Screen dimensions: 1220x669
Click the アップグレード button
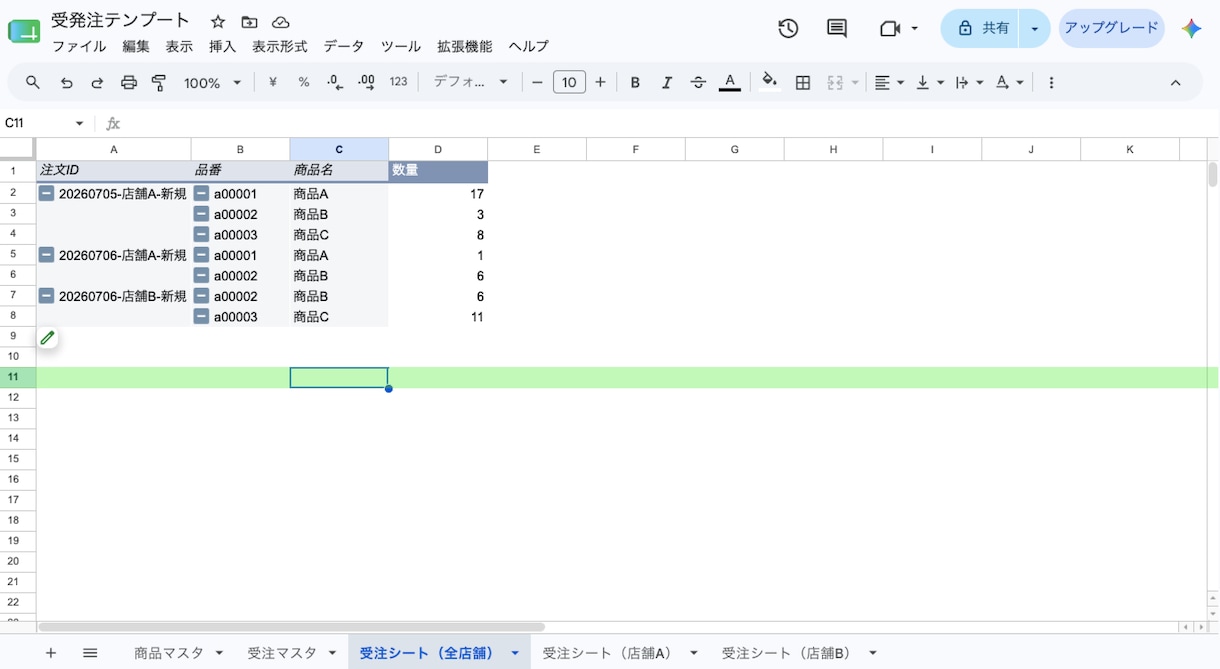click(x=1111, y=29)
